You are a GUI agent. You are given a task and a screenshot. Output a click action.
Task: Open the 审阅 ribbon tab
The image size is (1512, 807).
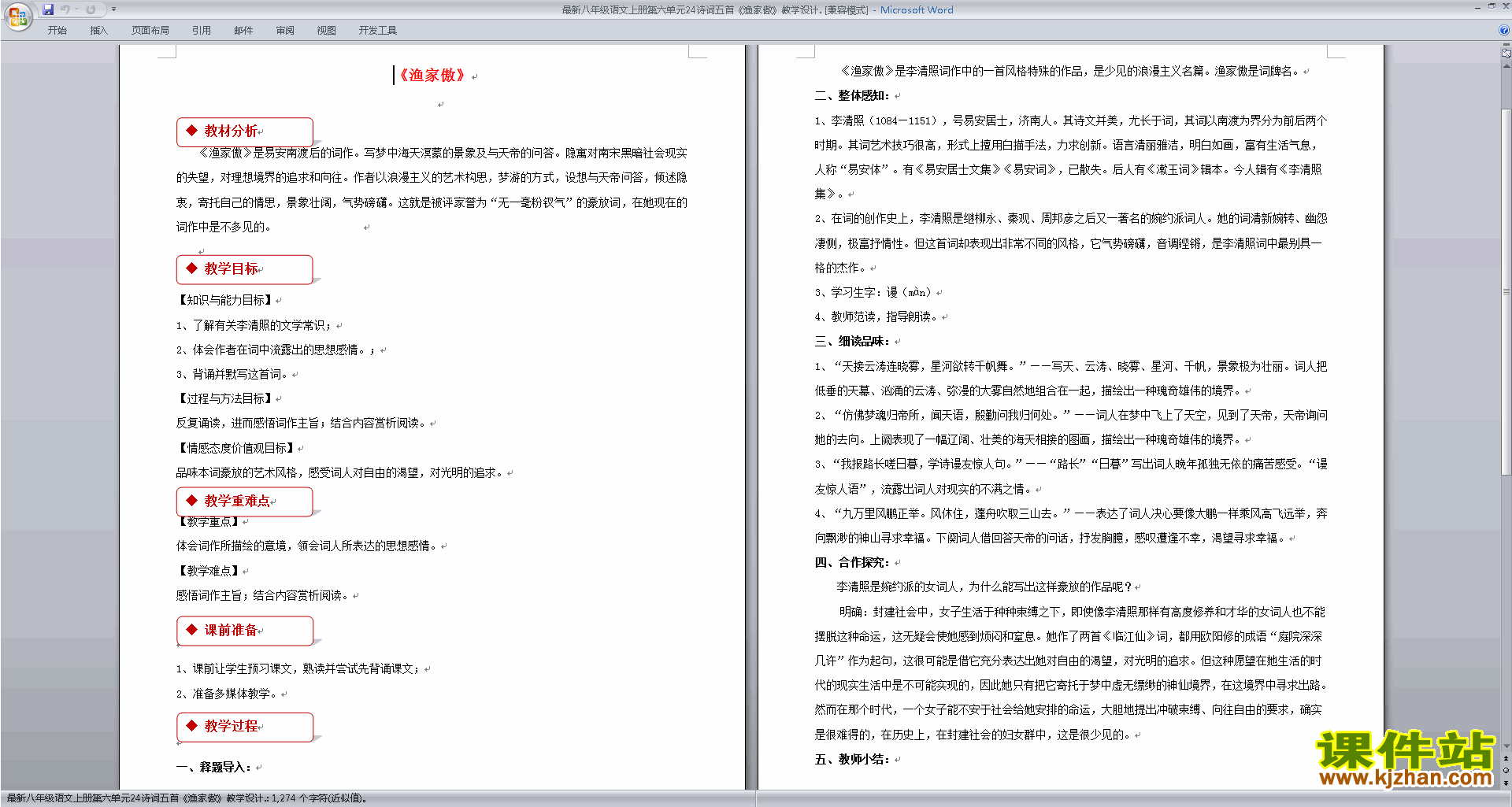pyautogui.click(x=285, y=31)
